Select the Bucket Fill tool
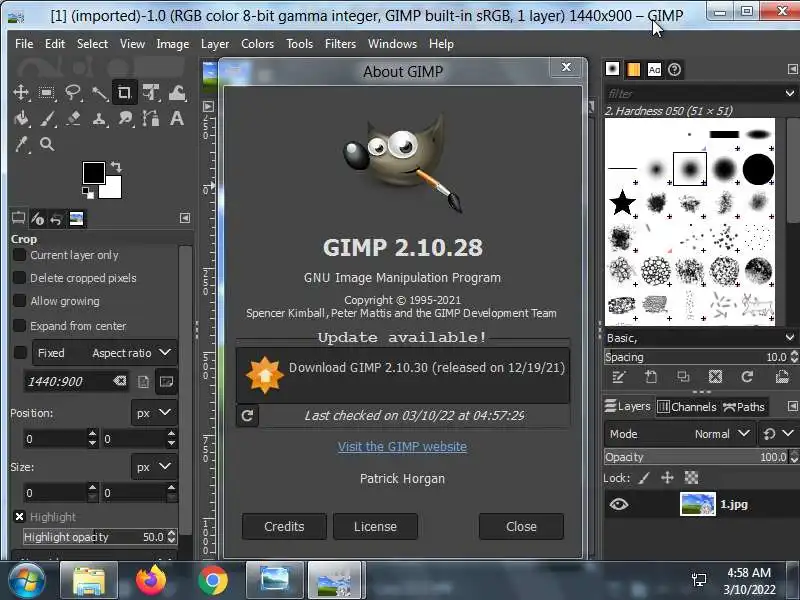The image size is (800, 600). click(21, 118)
